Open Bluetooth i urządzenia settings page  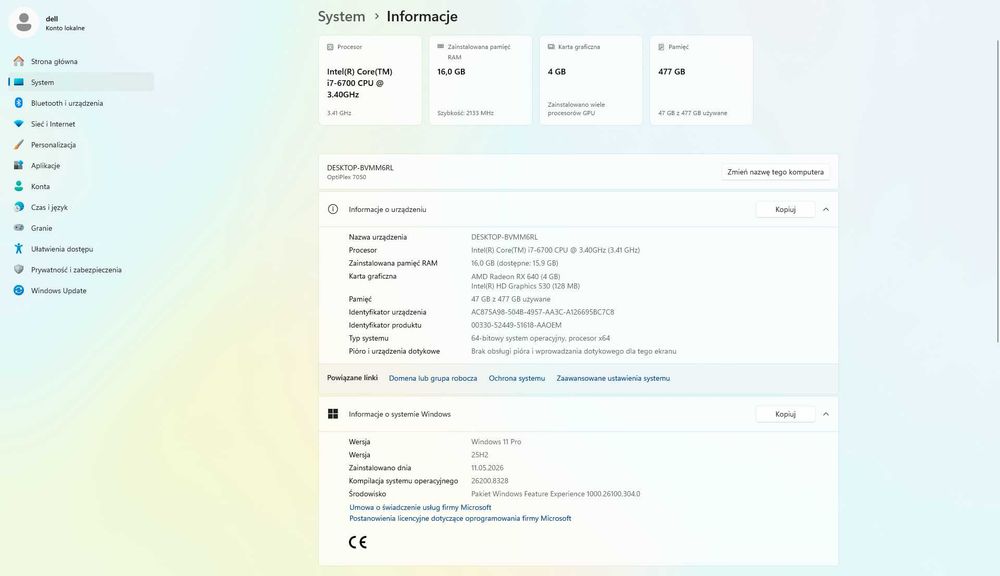81,103
